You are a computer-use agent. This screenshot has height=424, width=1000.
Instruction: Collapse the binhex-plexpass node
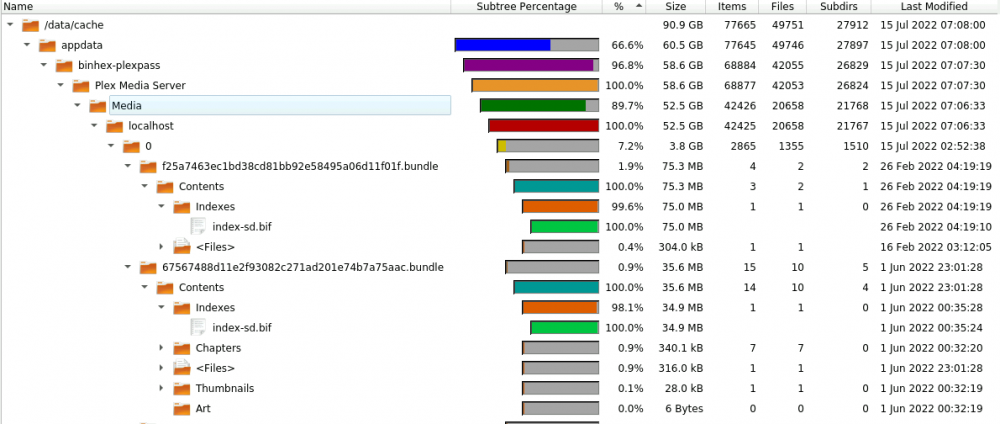44,65
